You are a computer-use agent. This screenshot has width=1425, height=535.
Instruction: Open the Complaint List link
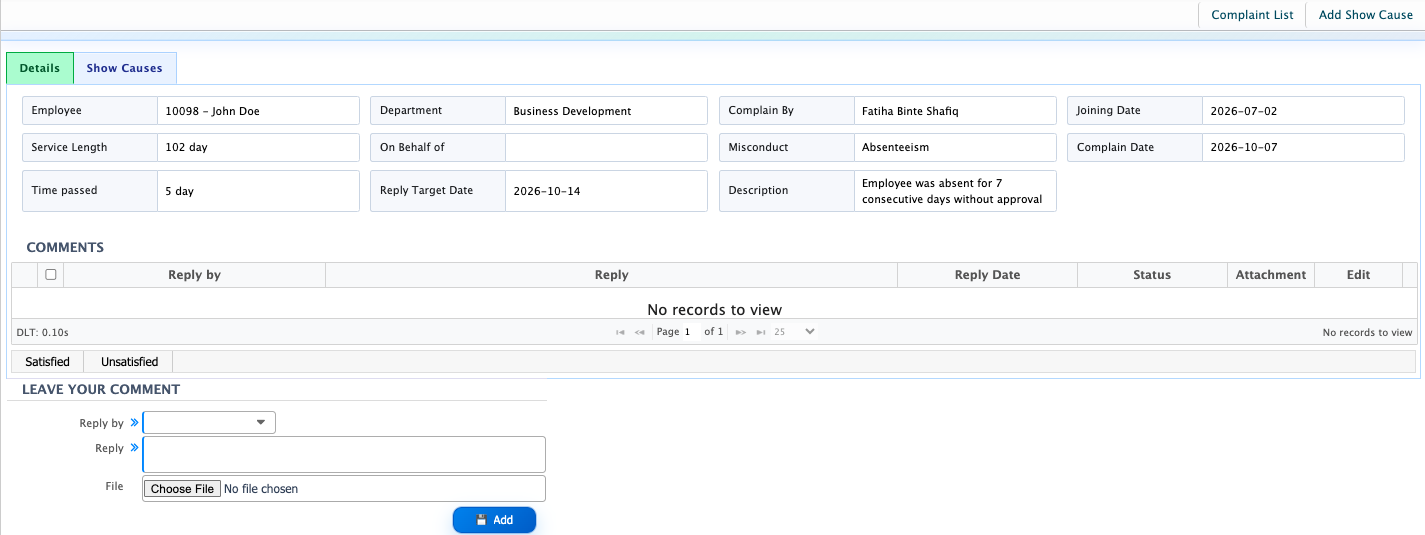1252,15
